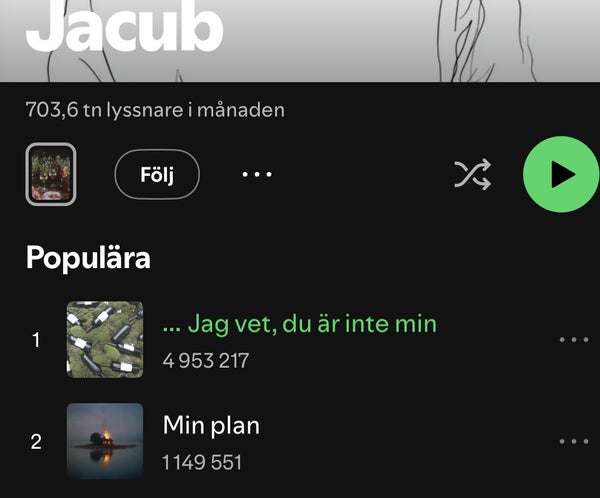
Task: Tap the Jacub artist name header
Action: pos(124,27)
